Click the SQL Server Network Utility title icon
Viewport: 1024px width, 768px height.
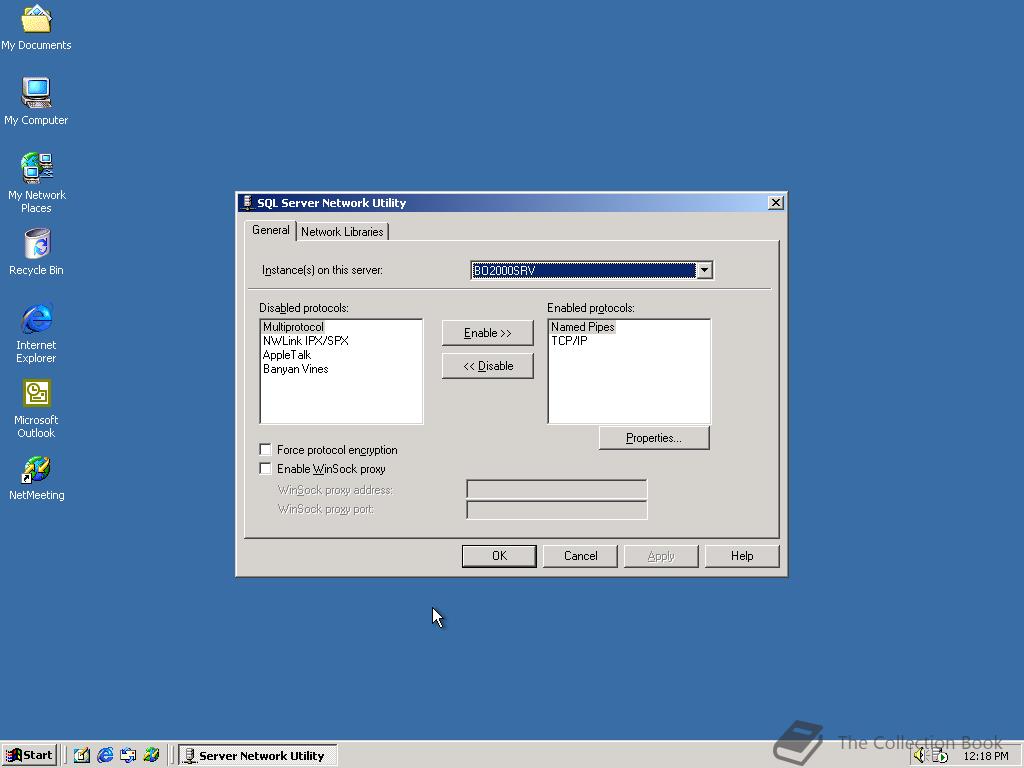coord(247,203)
